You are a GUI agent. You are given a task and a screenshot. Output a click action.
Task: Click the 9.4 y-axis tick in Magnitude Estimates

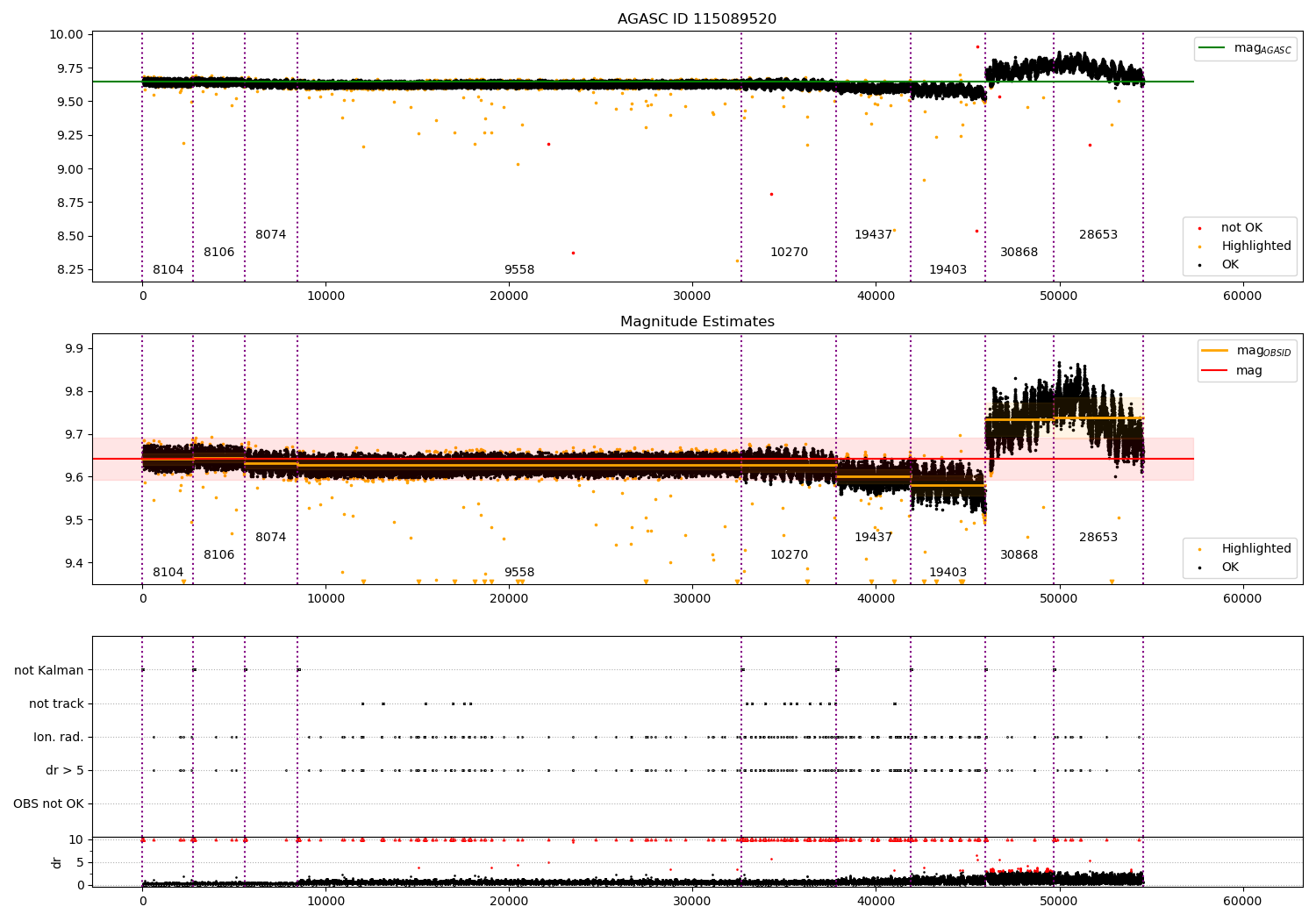tap(74, 564)
